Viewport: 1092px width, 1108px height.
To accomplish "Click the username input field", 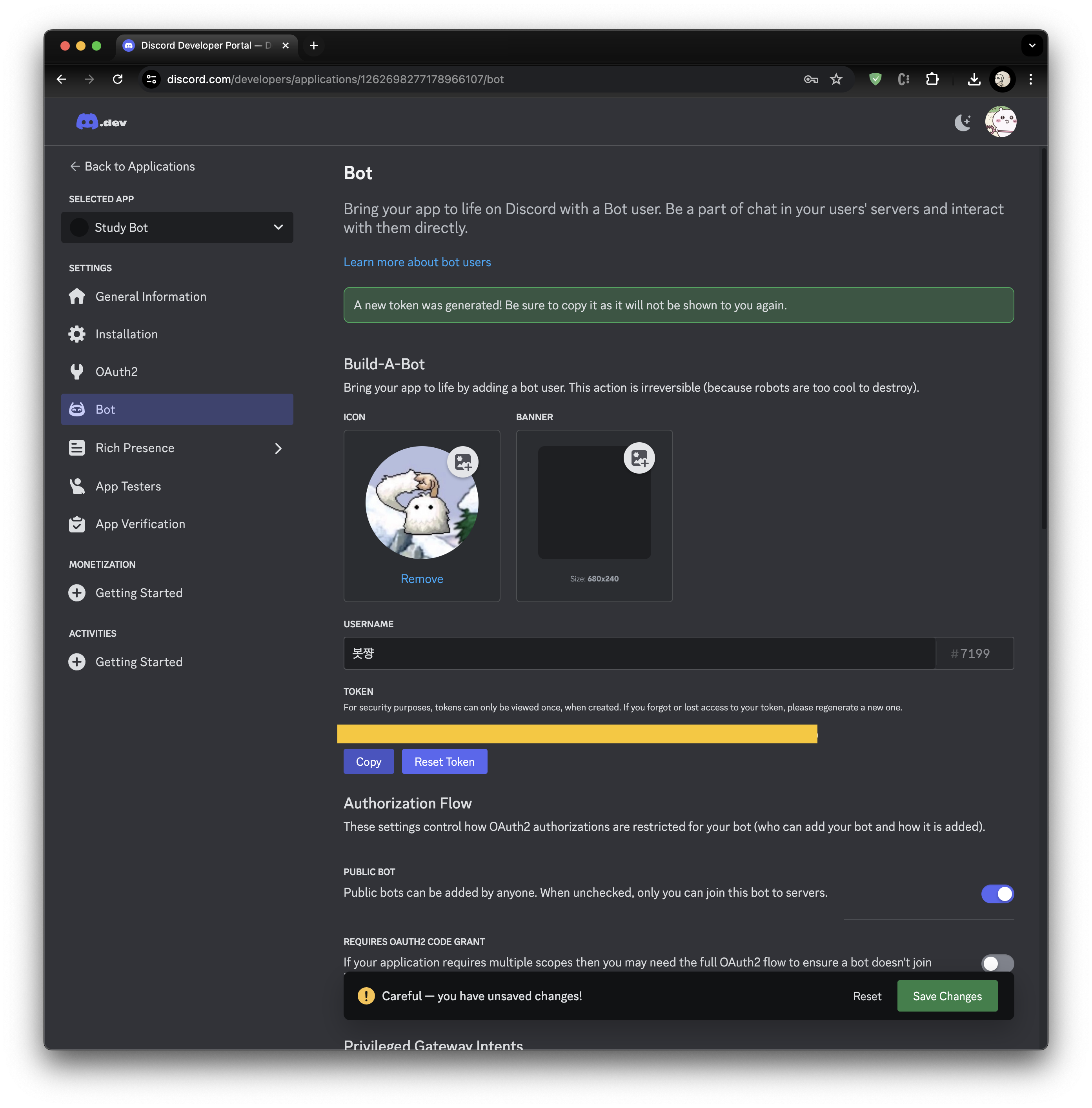I will [639, 653].
